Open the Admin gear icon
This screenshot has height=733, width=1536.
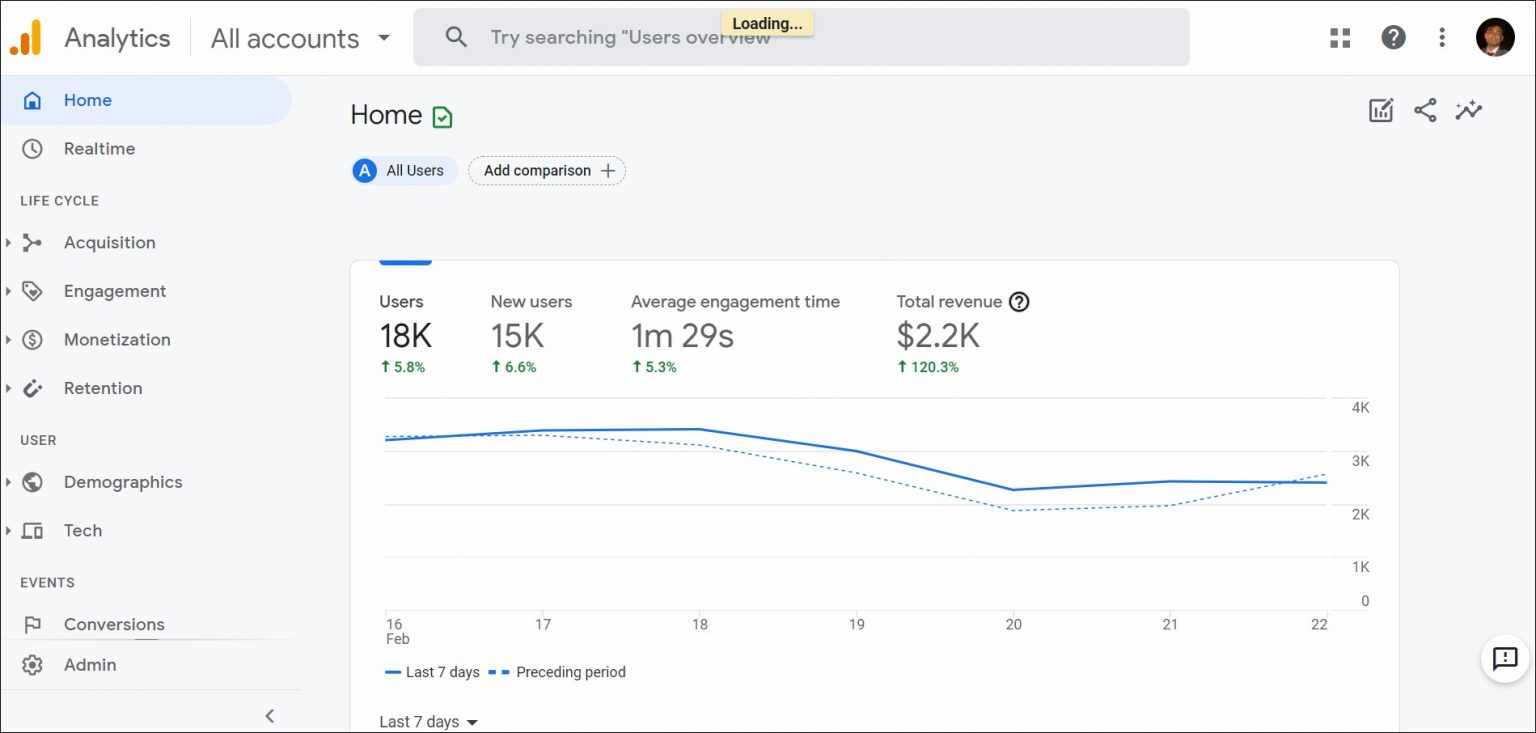[x=31, y=664]
